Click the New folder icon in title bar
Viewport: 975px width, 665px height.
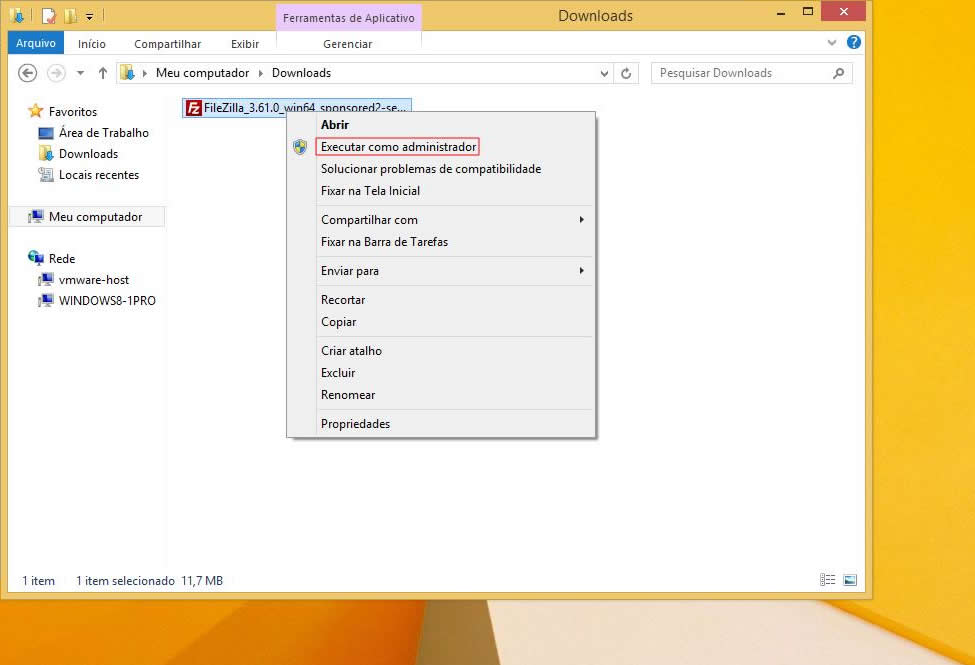point(69,16)
